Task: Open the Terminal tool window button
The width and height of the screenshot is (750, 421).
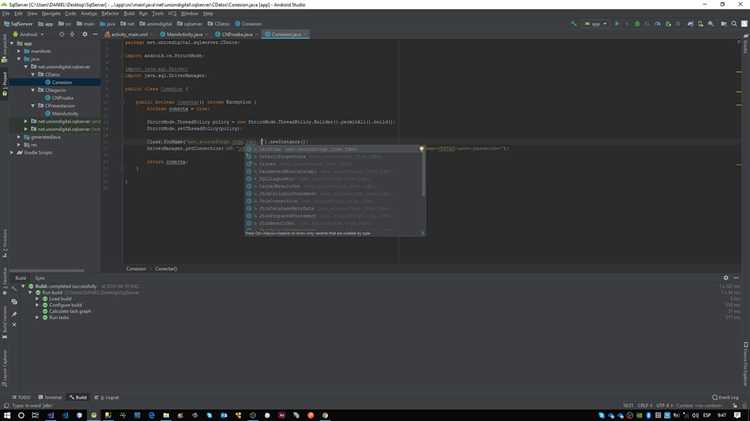Action: tap(51, 397)
